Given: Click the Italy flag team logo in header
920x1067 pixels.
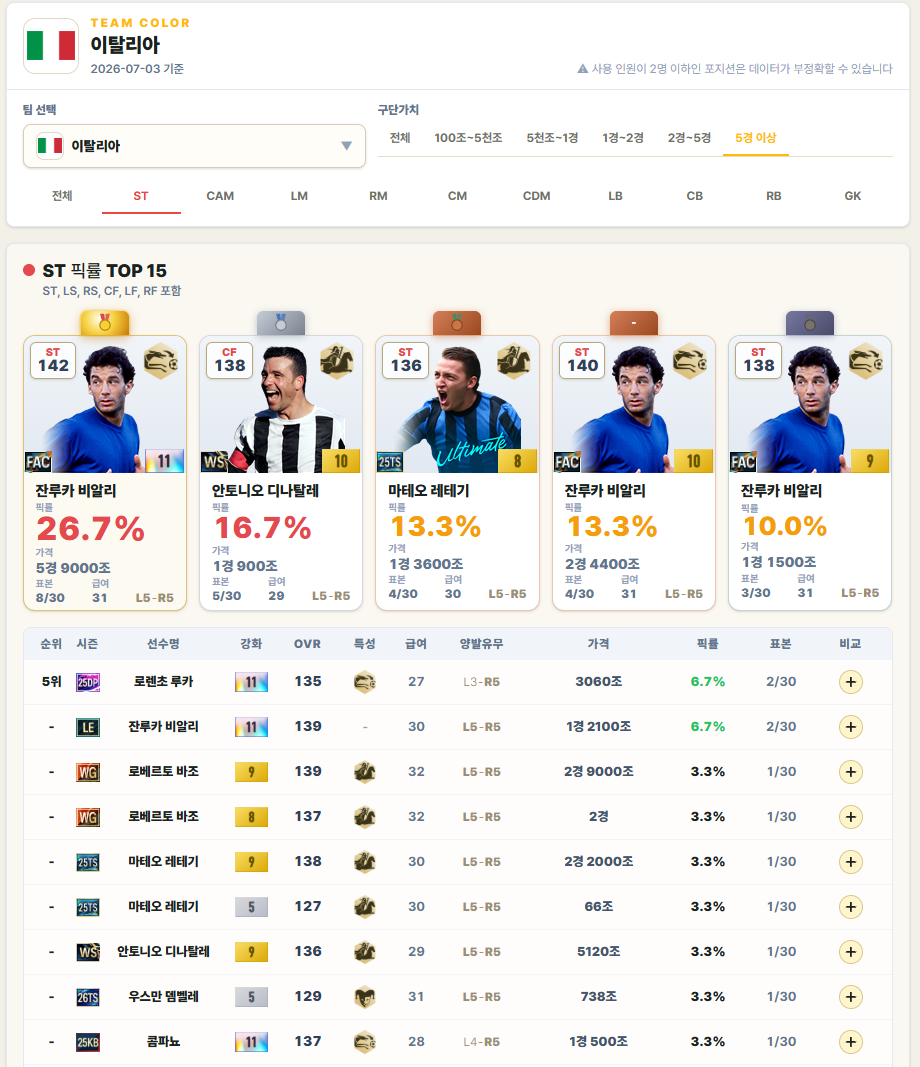Looking at the screenshot, I should click(51, 46).
